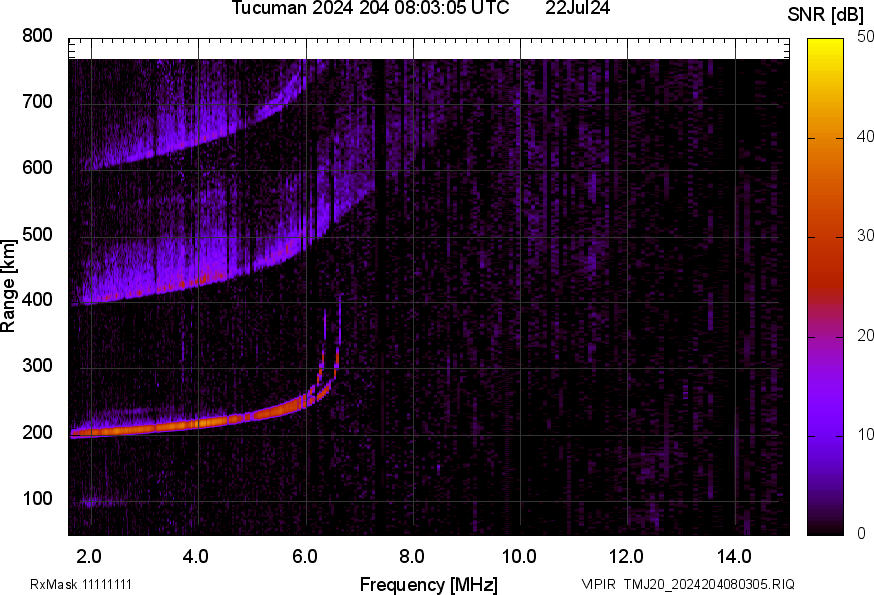The height and width of the screenshot is (595, 874).
Task: Click the 2.0 tick on the frequency axis
Action: point(89,556)
